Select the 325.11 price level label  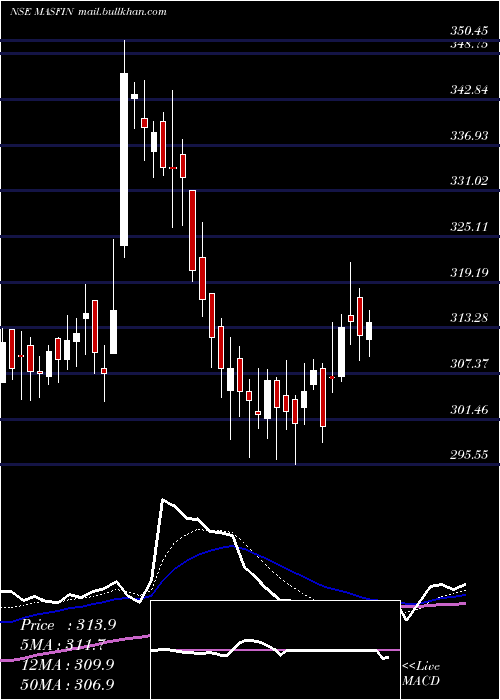469,226
